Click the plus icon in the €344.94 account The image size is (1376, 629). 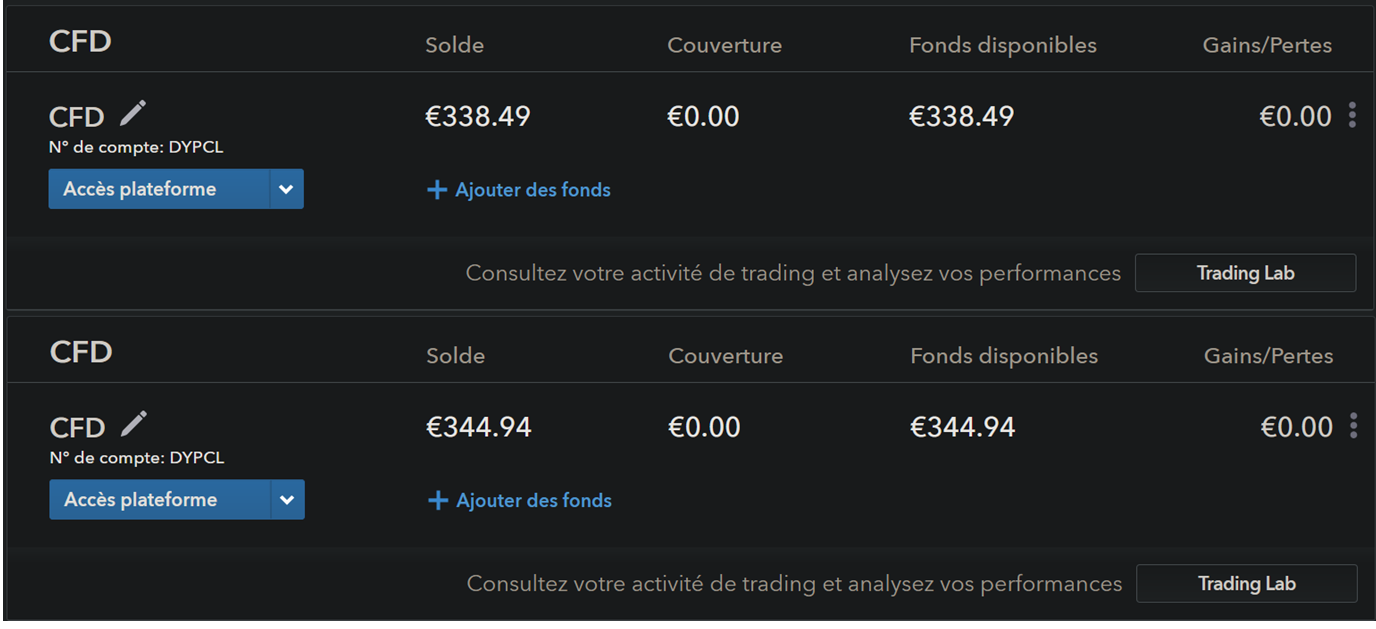pos(437,501)
